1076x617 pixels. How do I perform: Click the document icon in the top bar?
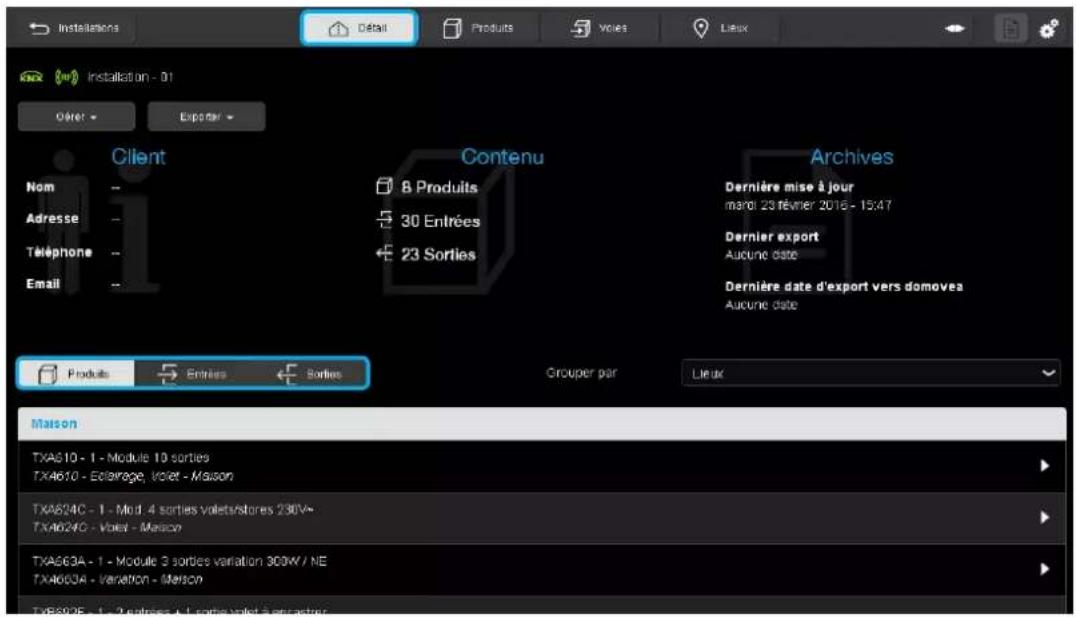click(x=1010, y=29)
